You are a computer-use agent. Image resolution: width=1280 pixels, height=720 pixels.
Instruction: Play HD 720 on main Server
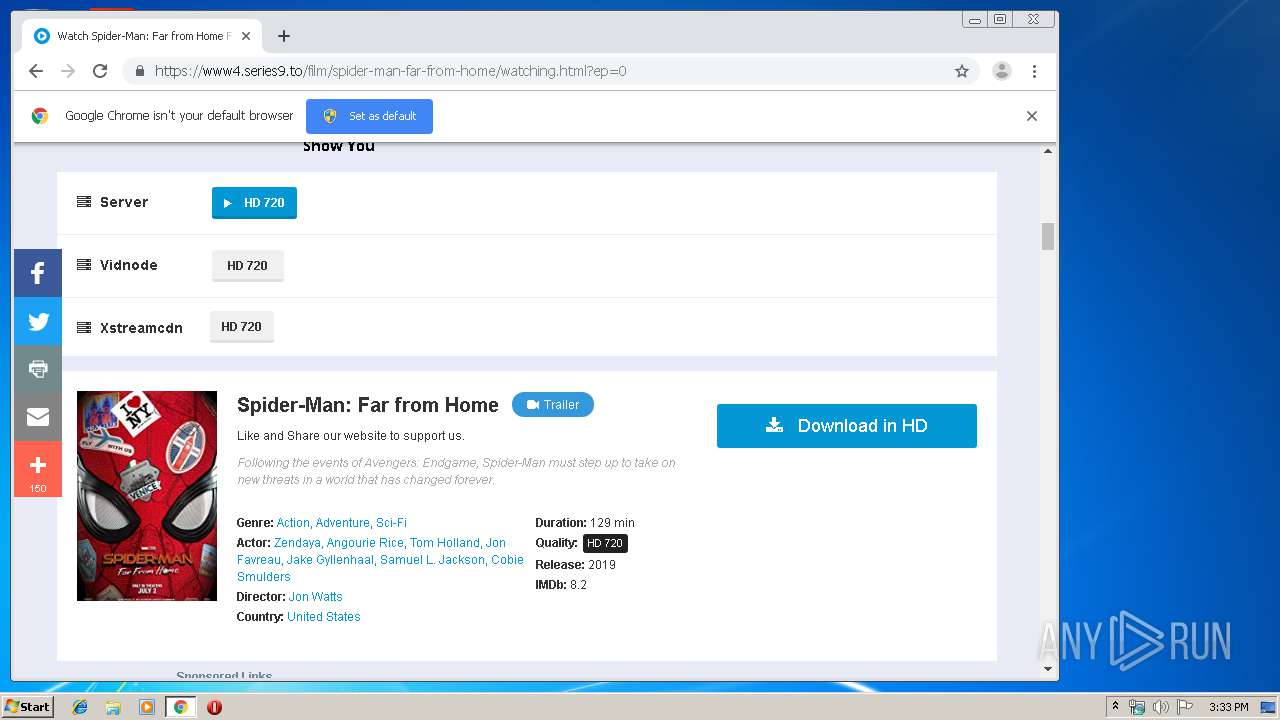click(x=254, y=202)
